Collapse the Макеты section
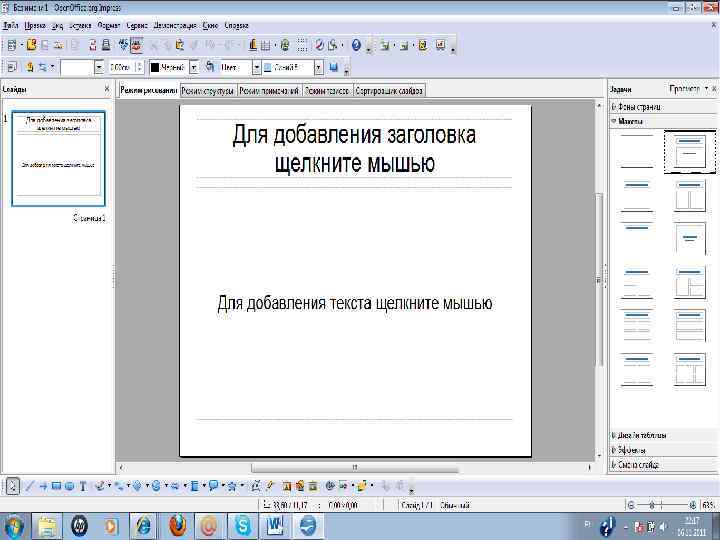The height and width of the screenshot is (540, 720). tap(664, 122)
